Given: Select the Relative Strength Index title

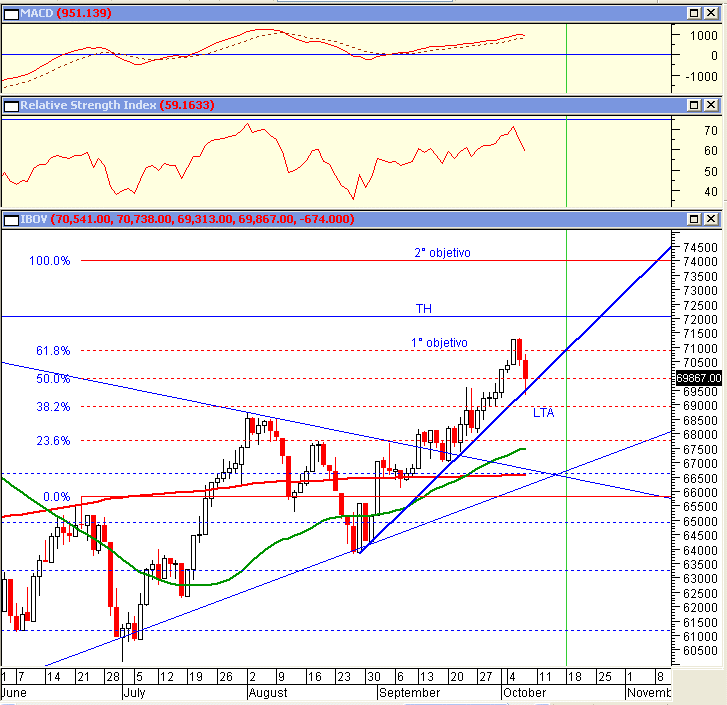Looking at the screenshot, I should pos(88,105).
